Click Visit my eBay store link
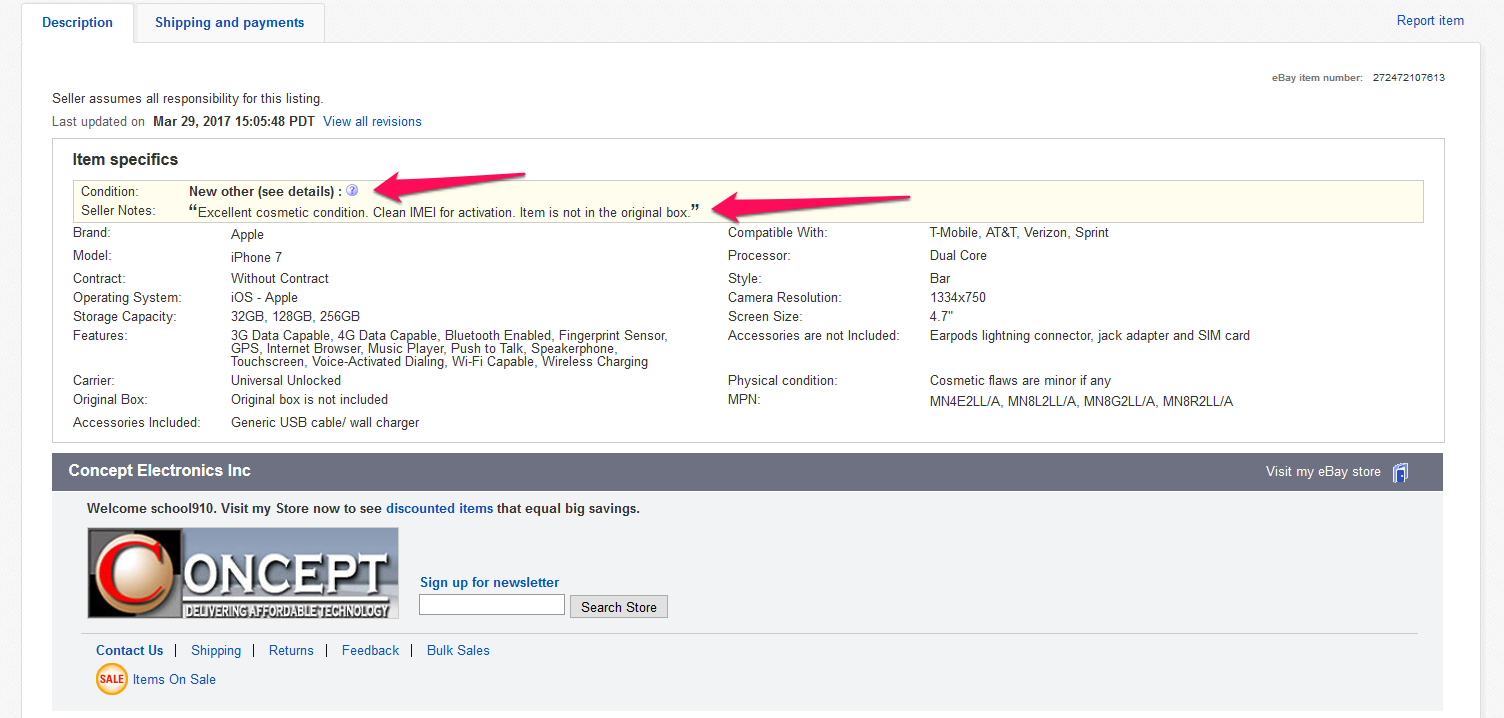The height and width of the screenshot is (718, 1504). pyautogui.click(x=1323, y=471)
